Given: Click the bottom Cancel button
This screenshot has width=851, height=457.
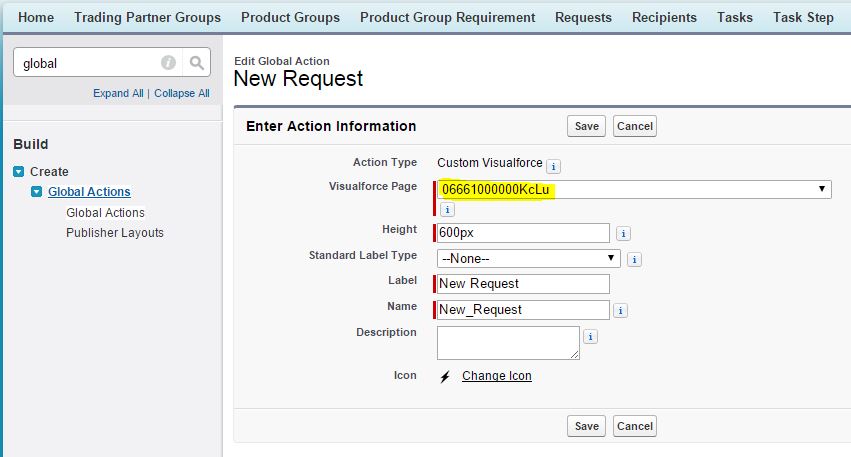Looking at the screenshot, I should tap(634, 426).
